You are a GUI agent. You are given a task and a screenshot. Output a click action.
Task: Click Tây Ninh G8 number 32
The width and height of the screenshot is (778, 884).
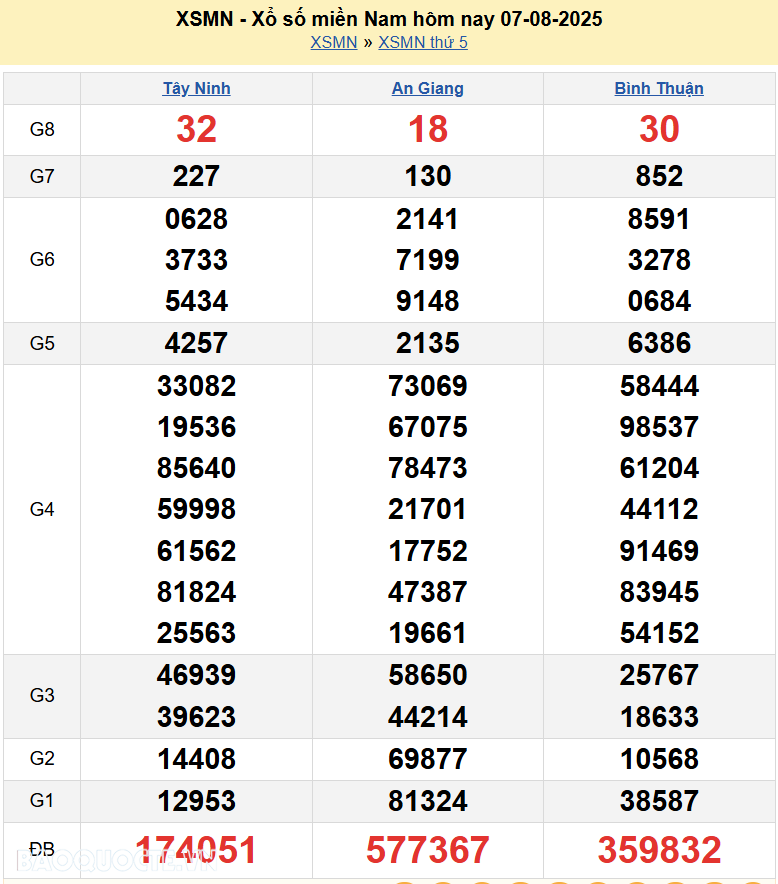click(x=196, y=129)
